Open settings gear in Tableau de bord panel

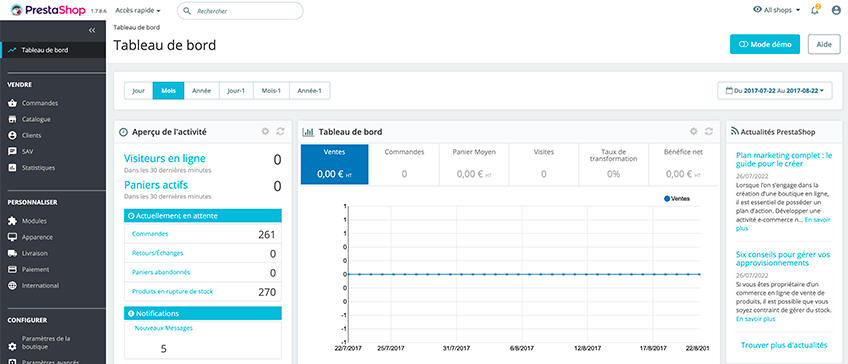tap(693, 131)
